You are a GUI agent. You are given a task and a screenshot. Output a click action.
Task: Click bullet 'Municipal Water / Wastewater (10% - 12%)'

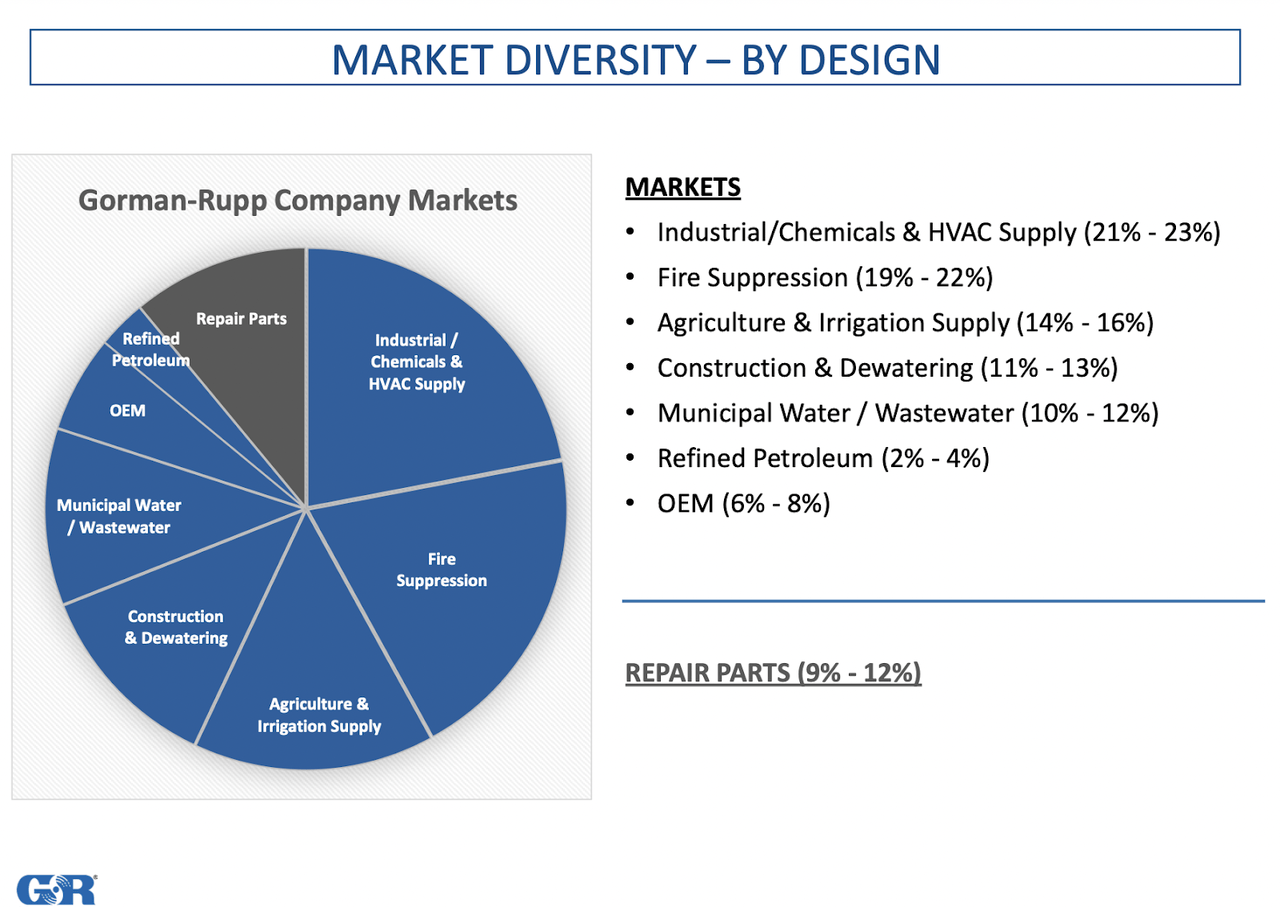(x=907, y=413)
